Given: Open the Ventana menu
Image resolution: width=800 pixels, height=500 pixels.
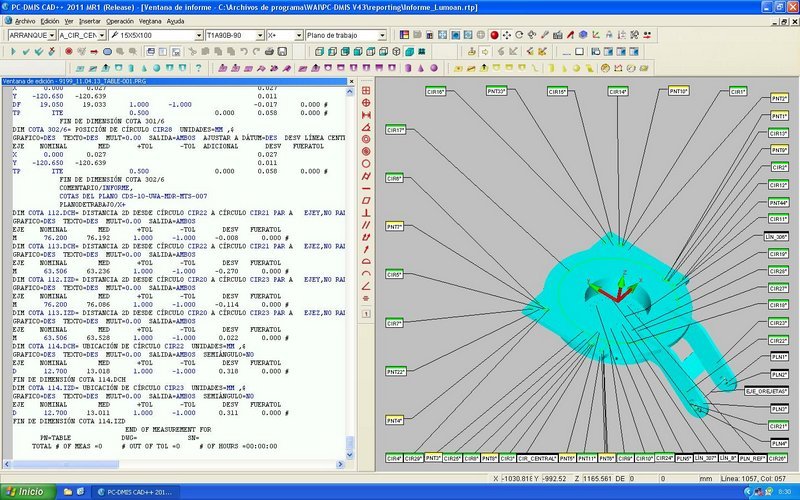Looking at the screenshot, I should (x=150, y=21).
